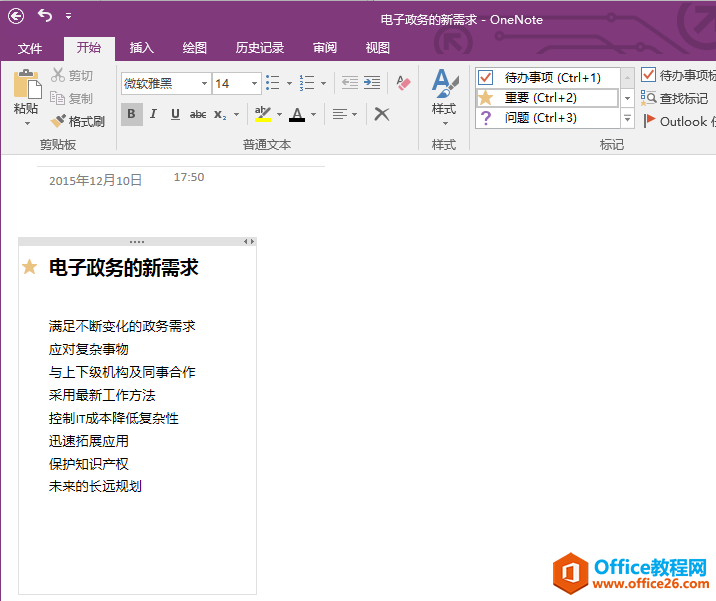Screen dimensions: 716x601
Task: Click the delete X icon
Action: point(382,114)
